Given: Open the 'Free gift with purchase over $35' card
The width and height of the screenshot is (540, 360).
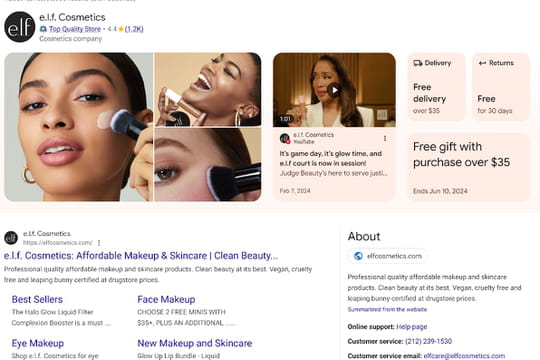Looking at the screenshot, I should (469, 167).
